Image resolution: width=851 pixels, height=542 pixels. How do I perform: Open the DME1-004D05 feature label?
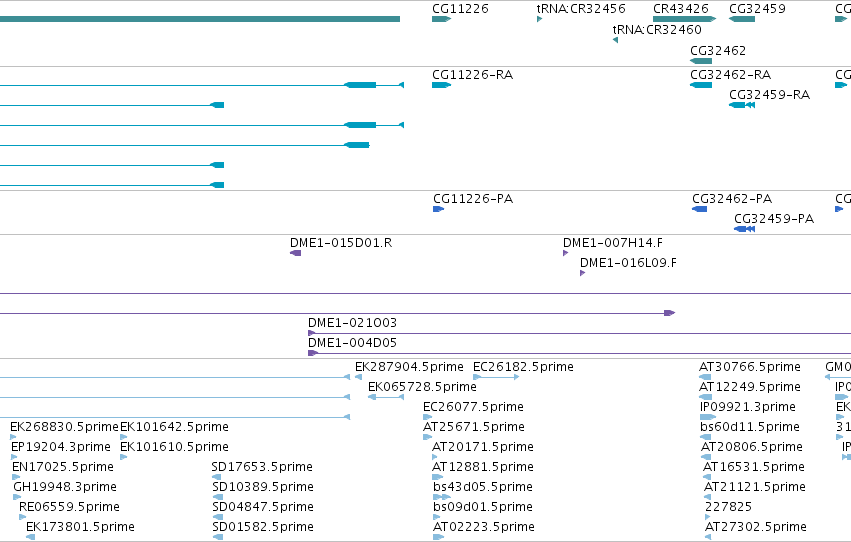pyautogui.click(x=352, y=343)
